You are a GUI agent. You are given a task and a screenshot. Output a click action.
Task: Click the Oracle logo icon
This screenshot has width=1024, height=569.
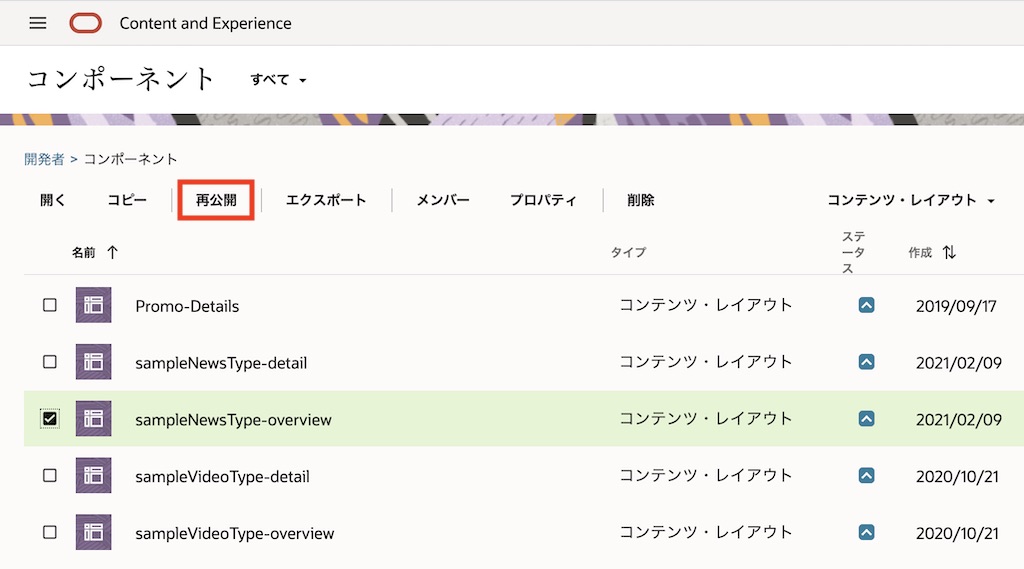tap(85, 23)
